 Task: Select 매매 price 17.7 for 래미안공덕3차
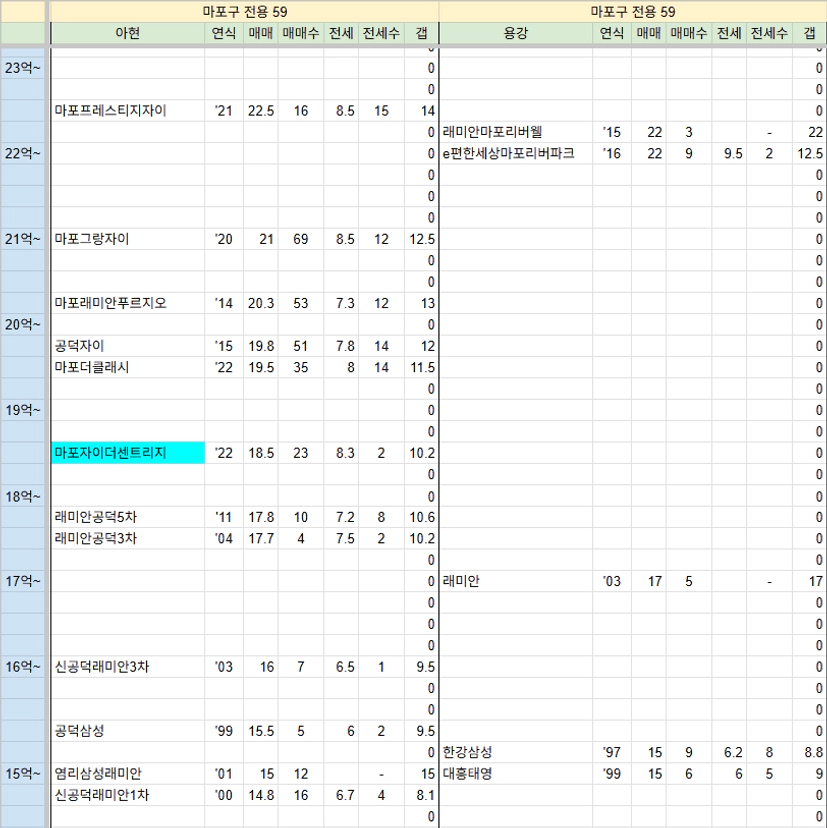(x=261, y=539)
